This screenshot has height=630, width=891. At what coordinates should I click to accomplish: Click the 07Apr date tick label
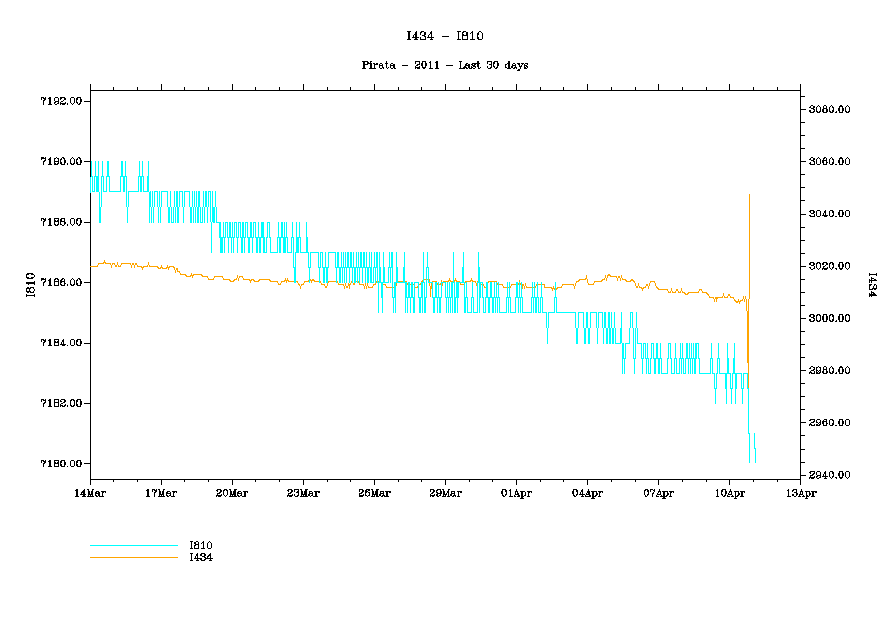[658, 493]
